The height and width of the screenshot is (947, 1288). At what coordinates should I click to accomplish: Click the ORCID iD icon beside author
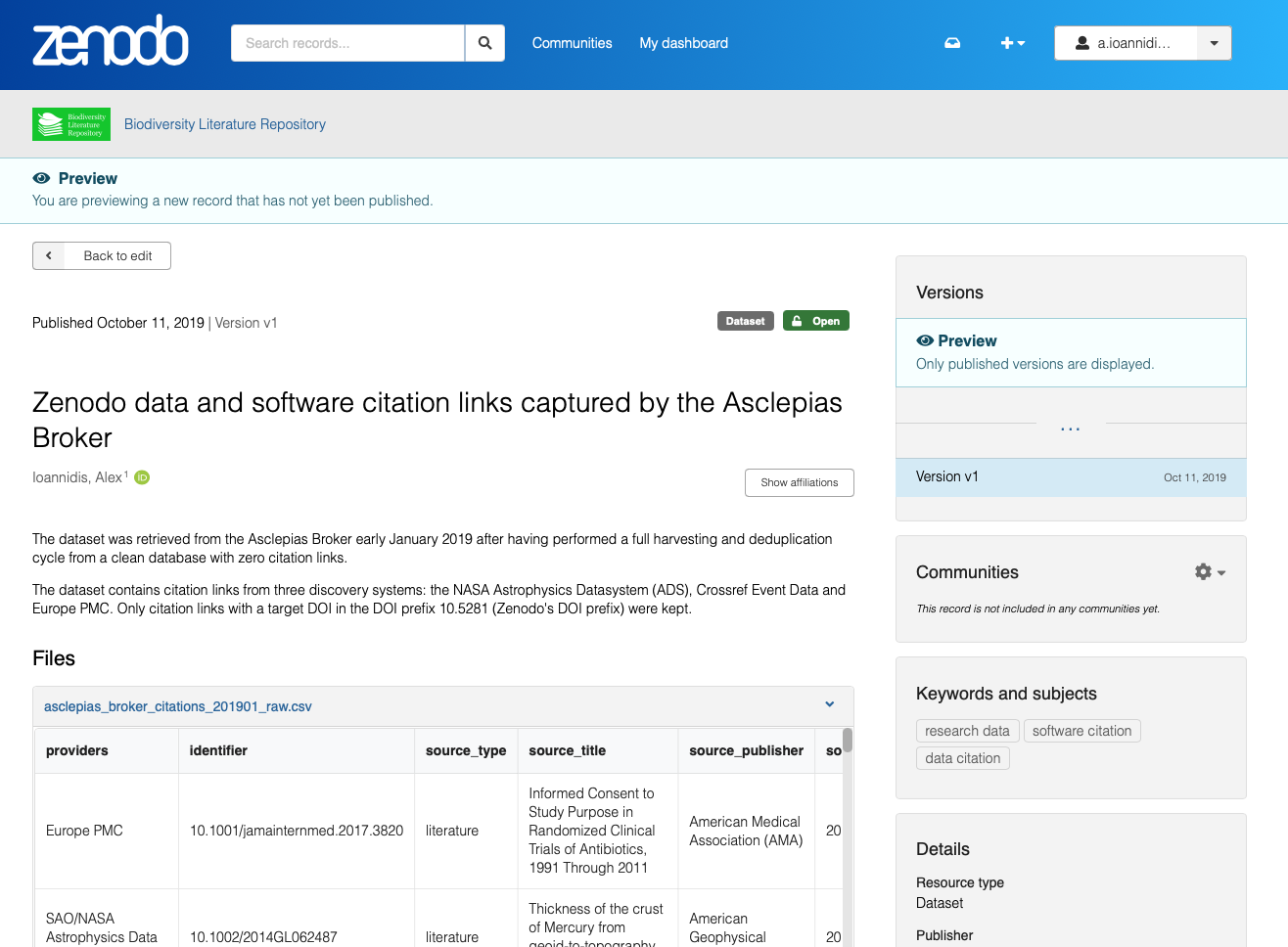click(x=142, y=477)
